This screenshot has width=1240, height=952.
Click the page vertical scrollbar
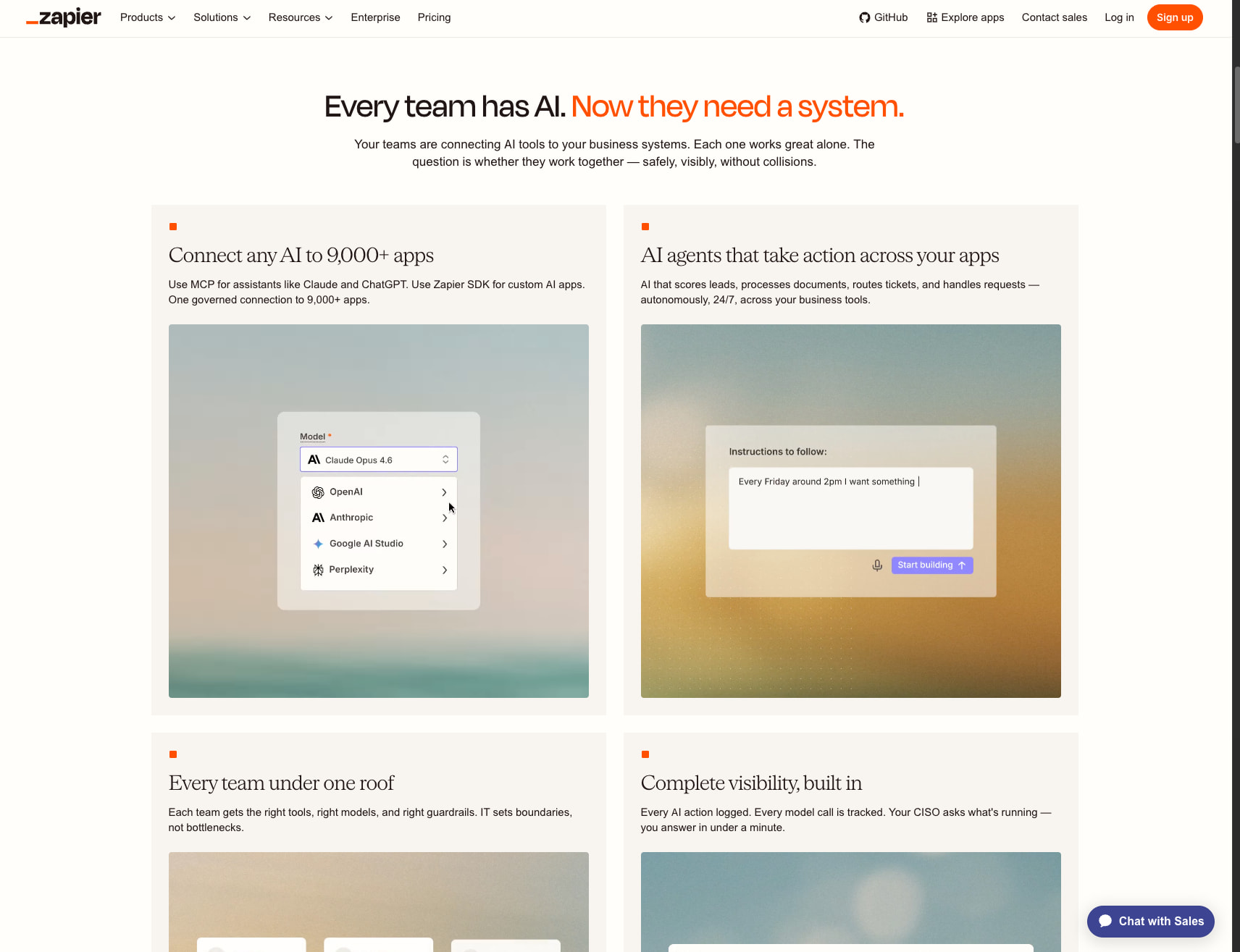(x=1236, y=105)
